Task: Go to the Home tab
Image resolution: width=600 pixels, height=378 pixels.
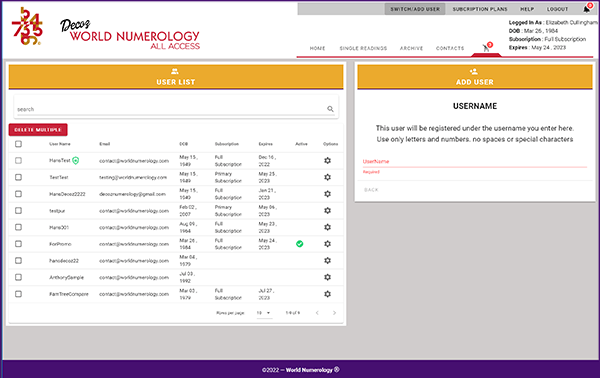Action: click(x=317, y=48)
